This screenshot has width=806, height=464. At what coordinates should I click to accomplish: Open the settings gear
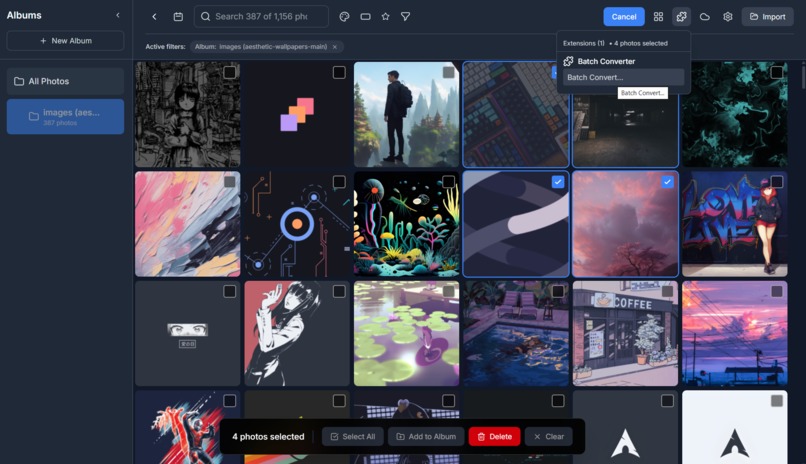pyautogui.click(x=727, y=16)
